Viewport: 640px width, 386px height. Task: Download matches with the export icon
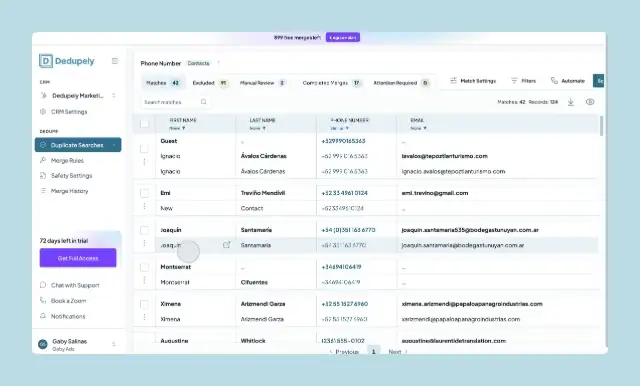point(571,102)
